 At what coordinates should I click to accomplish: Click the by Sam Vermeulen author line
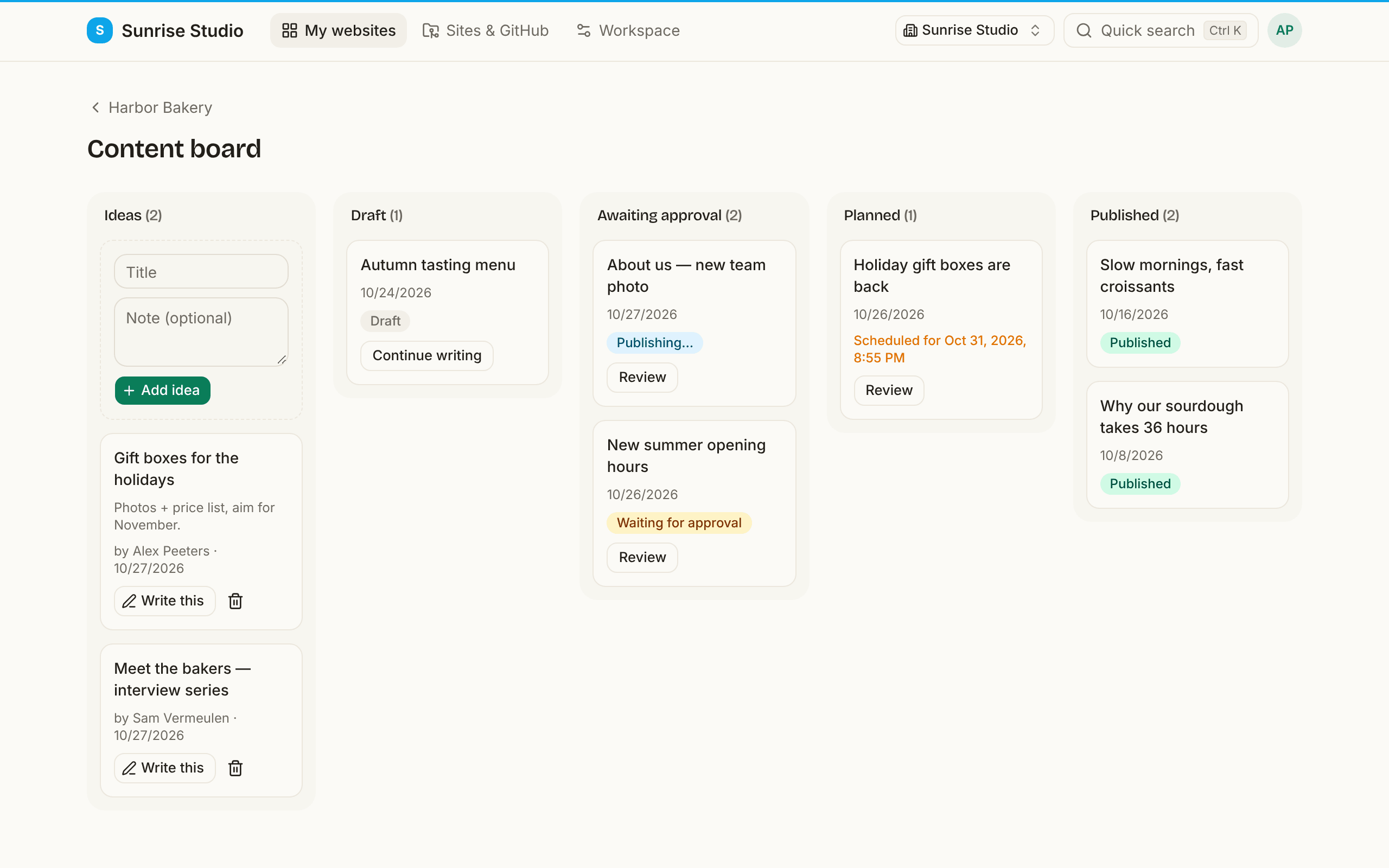point(175,727)
